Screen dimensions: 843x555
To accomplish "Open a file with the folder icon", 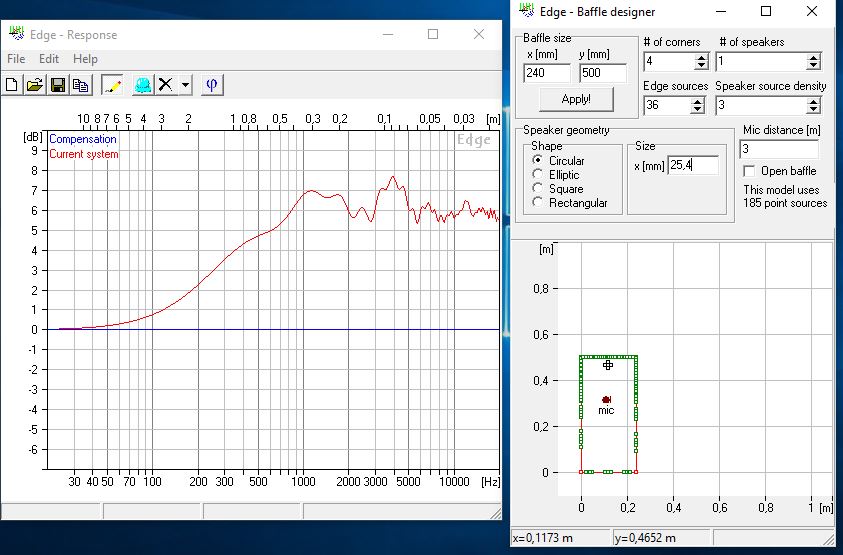I will (x=34, y=85).
